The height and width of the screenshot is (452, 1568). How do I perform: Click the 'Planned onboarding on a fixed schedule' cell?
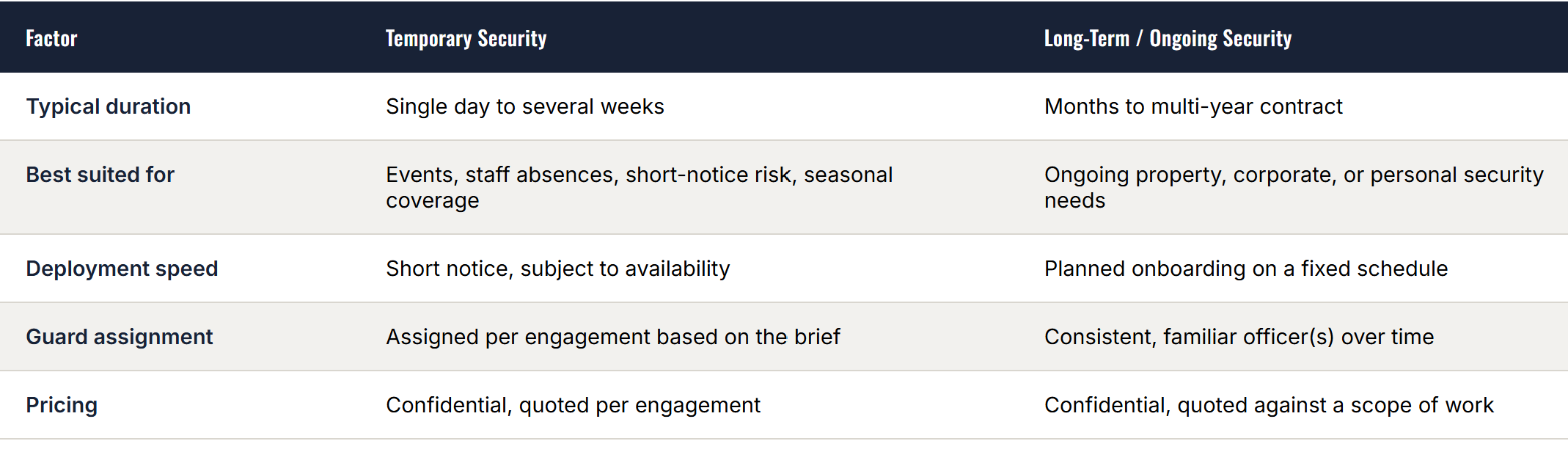[1246, 269]
